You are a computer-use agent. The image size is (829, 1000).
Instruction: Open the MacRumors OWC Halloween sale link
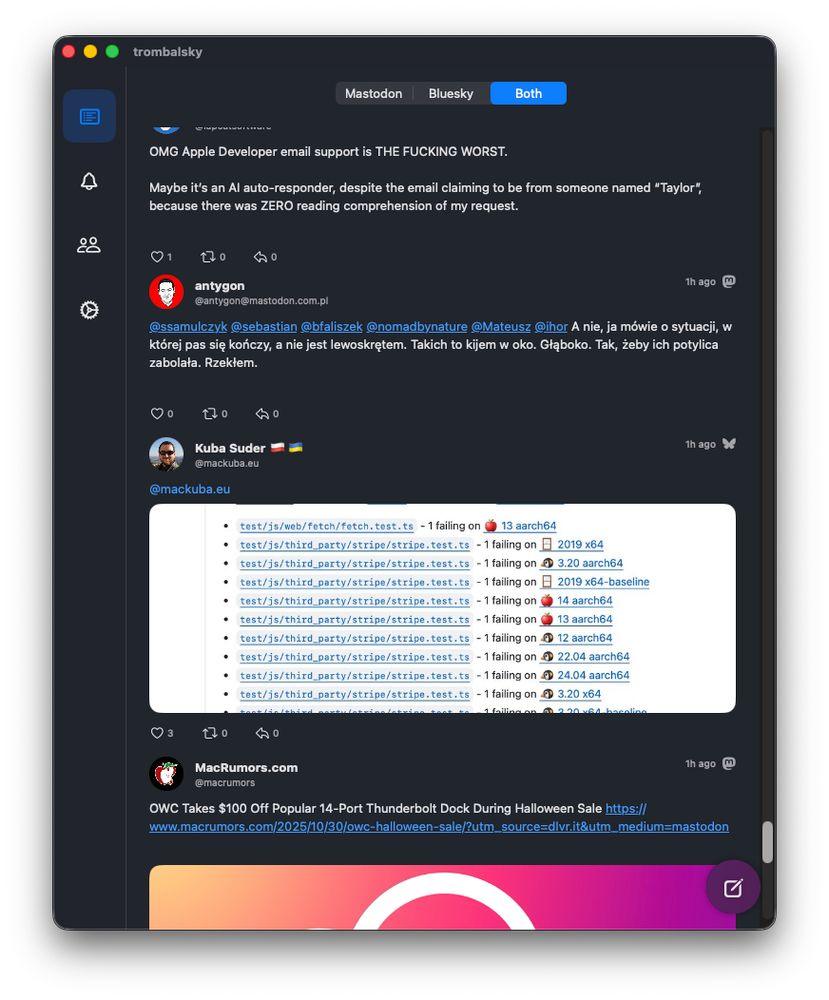point(439,818)
